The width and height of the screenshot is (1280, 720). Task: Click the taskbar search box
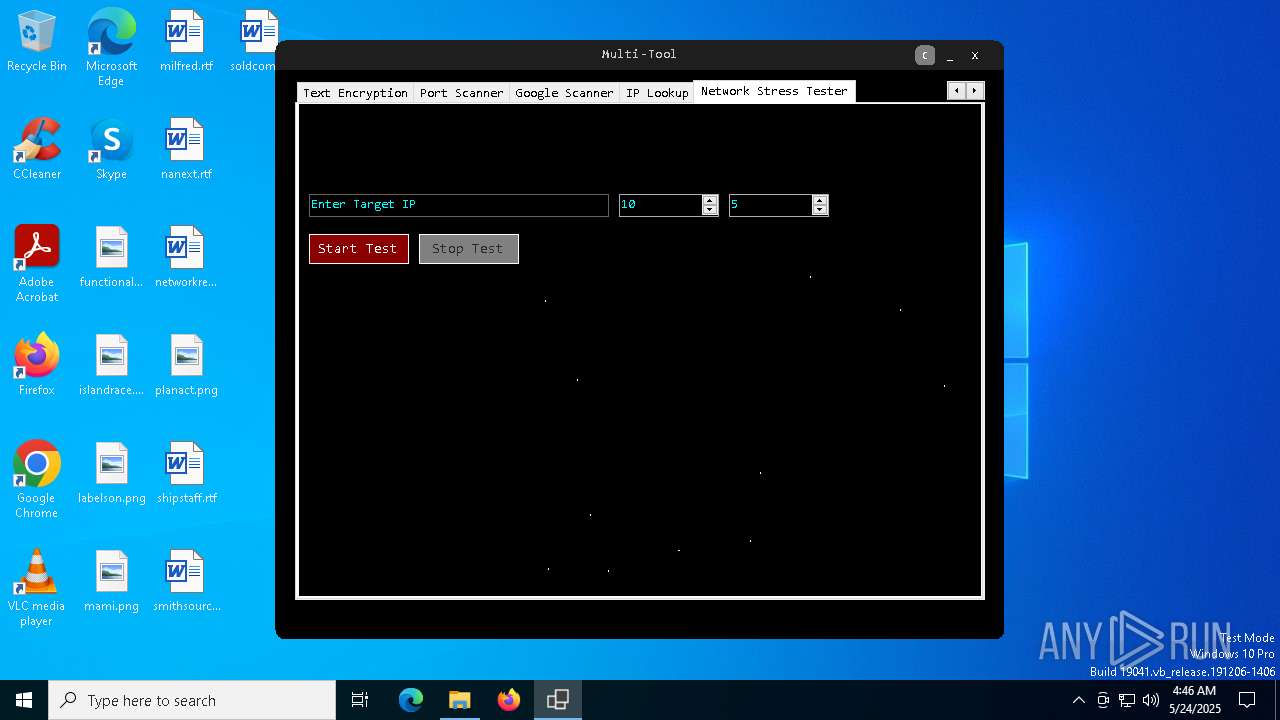coord(192,700)
